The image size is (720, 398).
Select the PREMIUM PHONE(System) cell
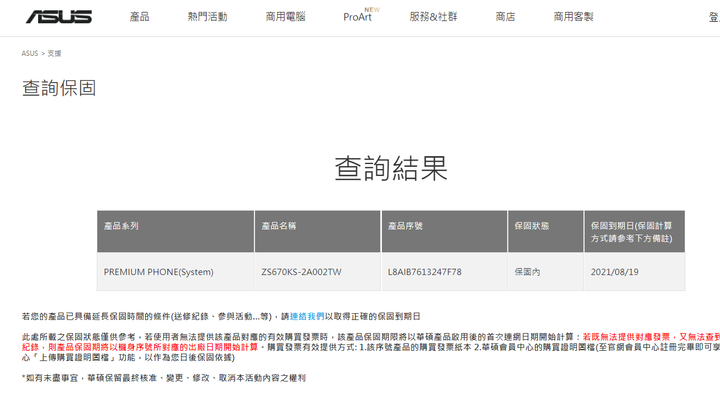pyautogui.click(x=175, y=272)
